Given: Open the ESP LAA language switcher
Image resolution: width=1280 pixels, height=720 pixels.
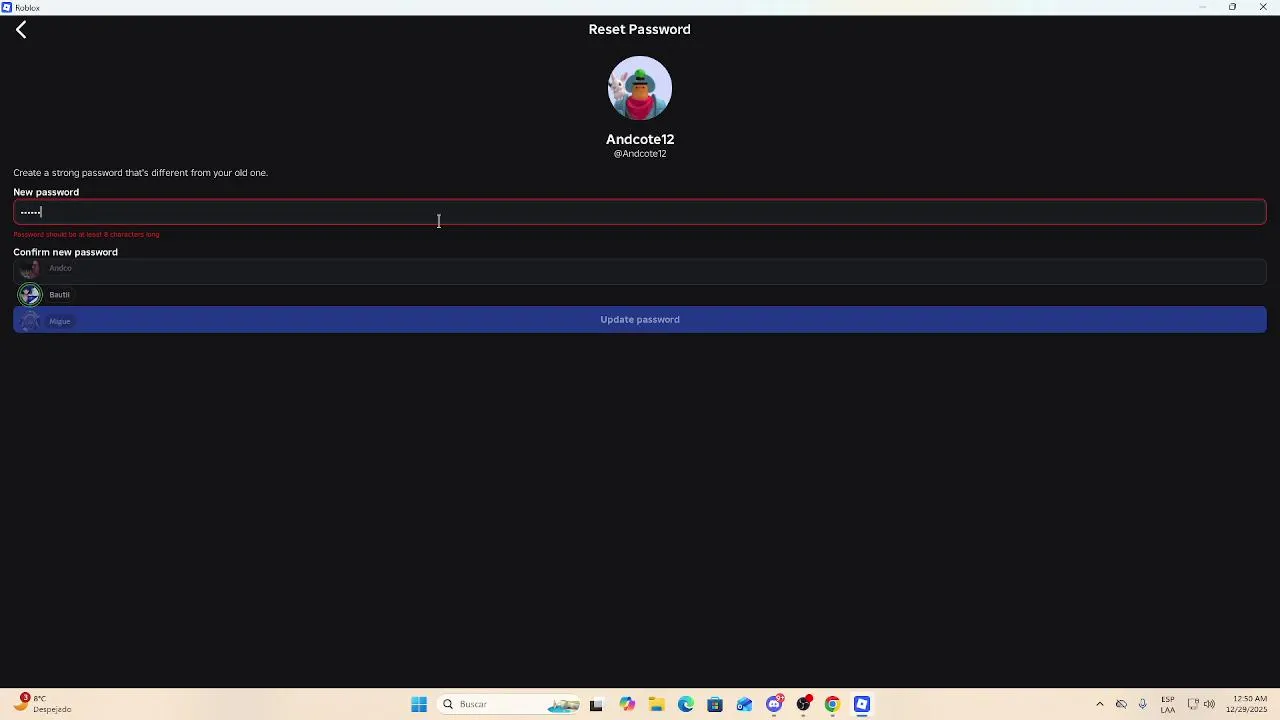Looking at the screenshot, I should click(x=1168, y=705).
